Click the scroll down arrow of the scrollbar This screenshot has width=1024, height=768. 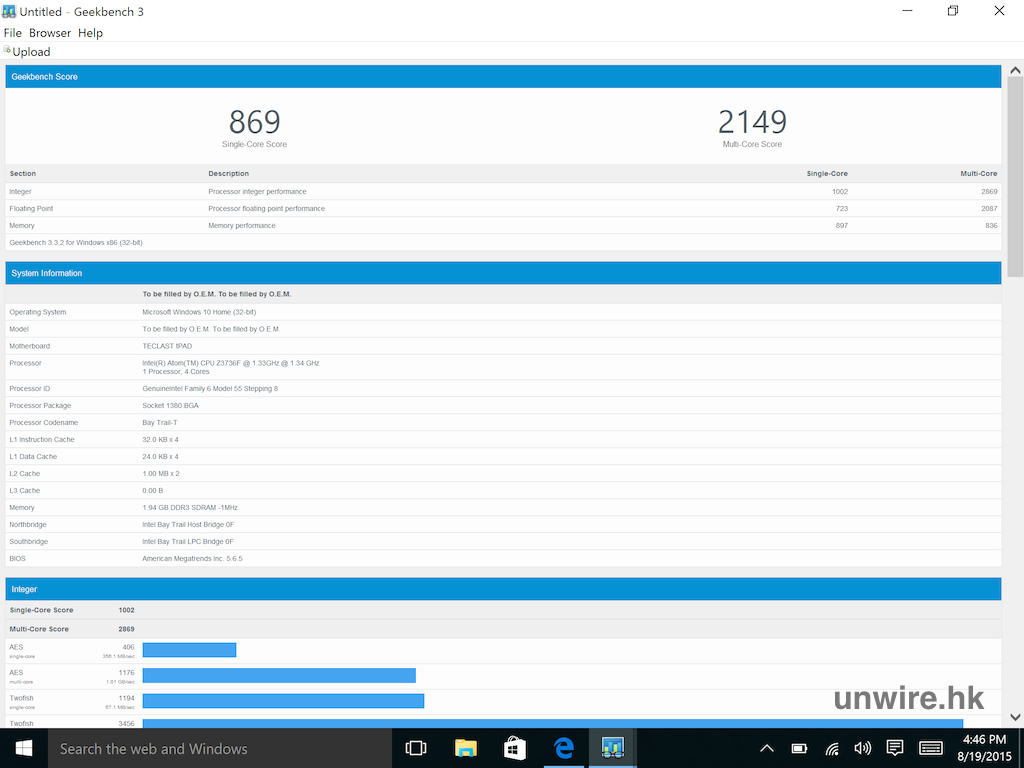click(x=1015, y=717)
